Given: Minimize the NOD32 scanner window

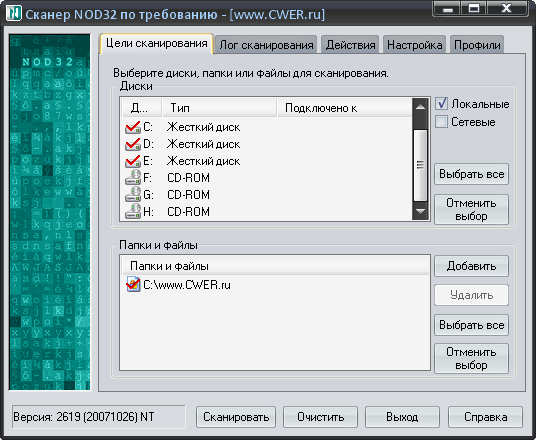Looking at the screenshot, I should pos(447,8).
